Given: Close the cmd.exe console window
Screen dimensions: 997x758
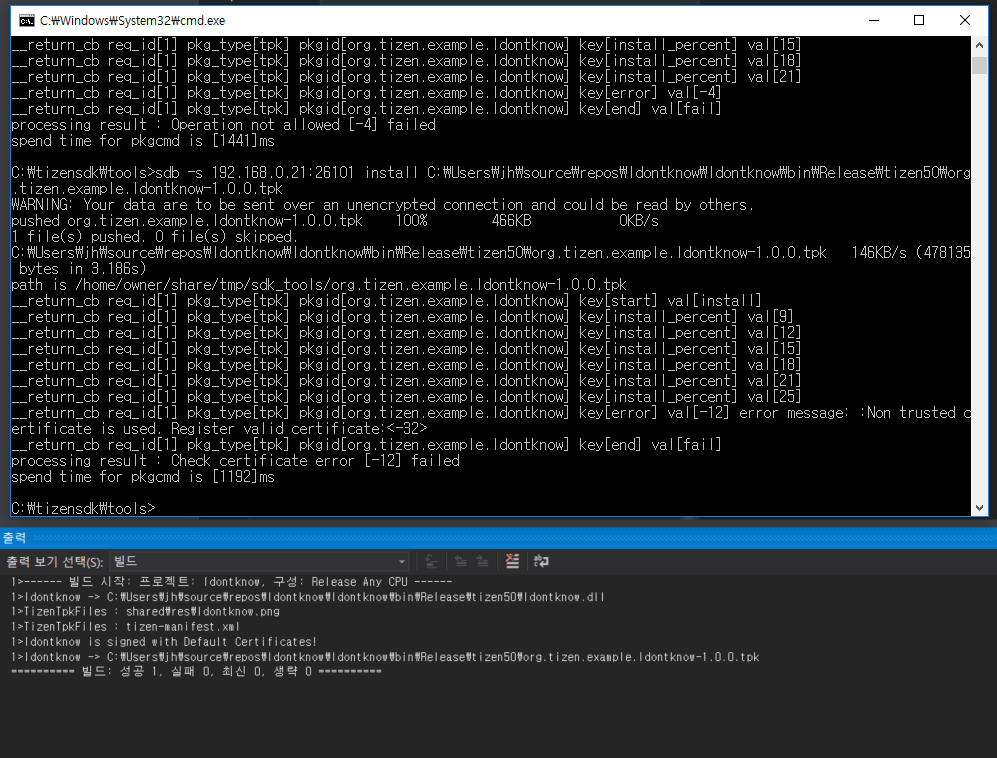Looking at the screenshot, I should pyautogui.click(x=965, y=20).
